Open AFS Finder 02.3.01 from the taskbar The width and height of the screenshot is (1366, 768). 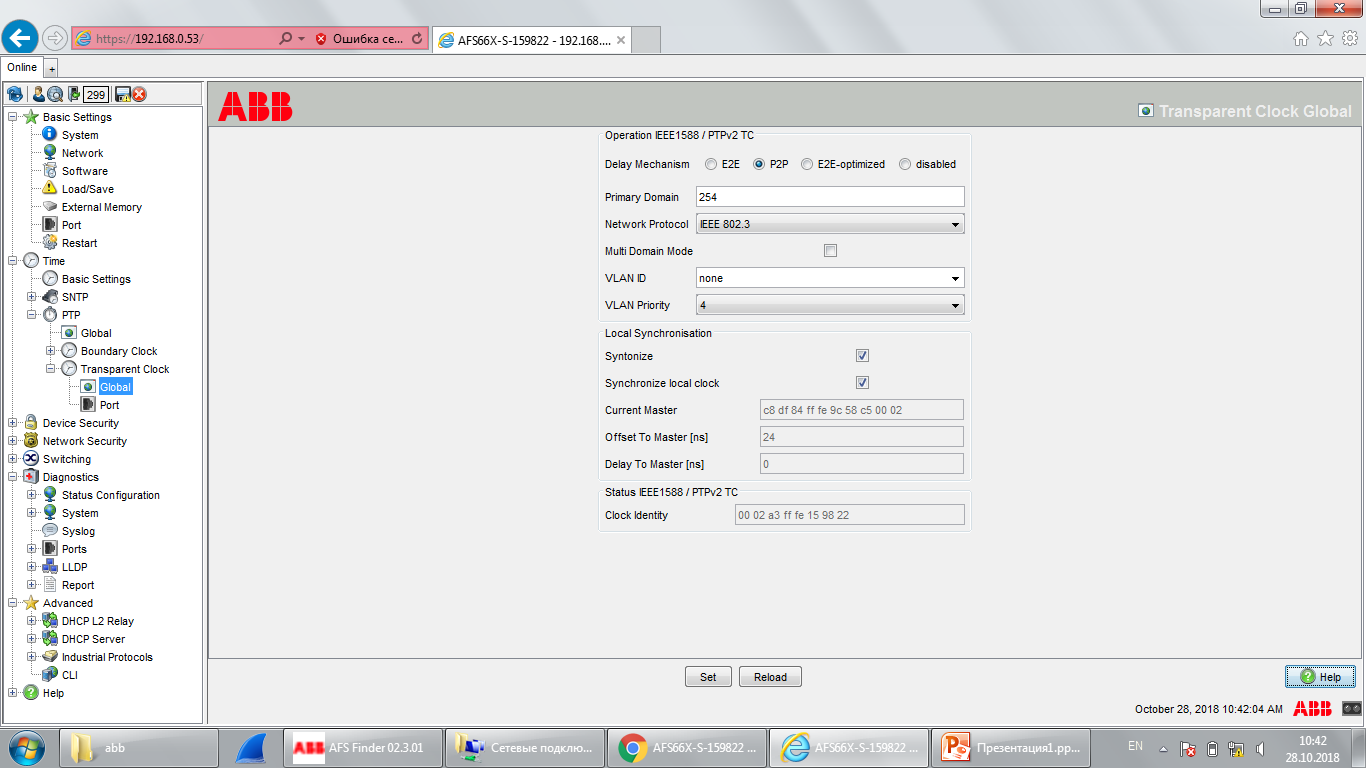click(x=363, y=747)
